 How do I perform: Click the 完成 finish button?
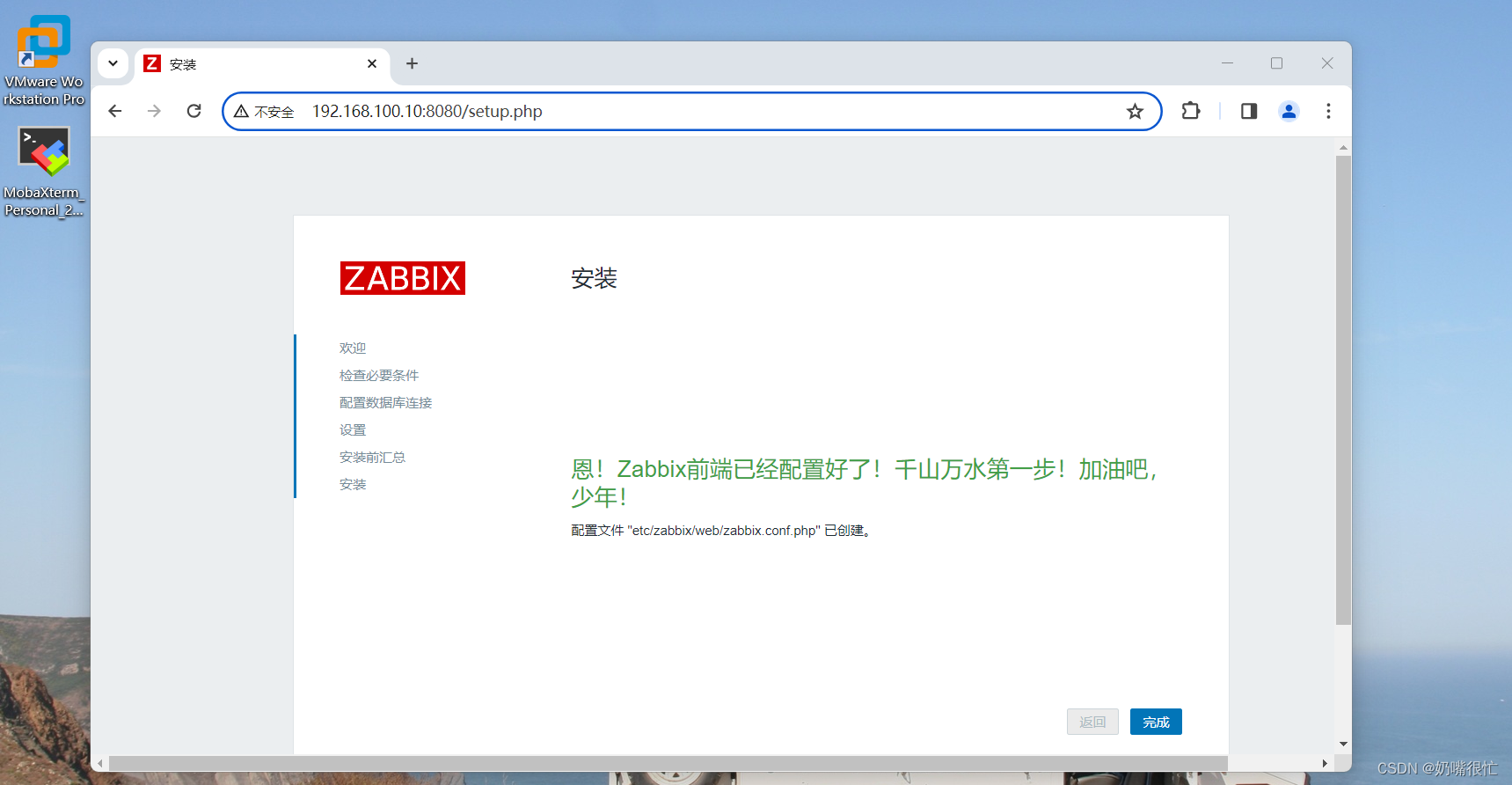1156,722
